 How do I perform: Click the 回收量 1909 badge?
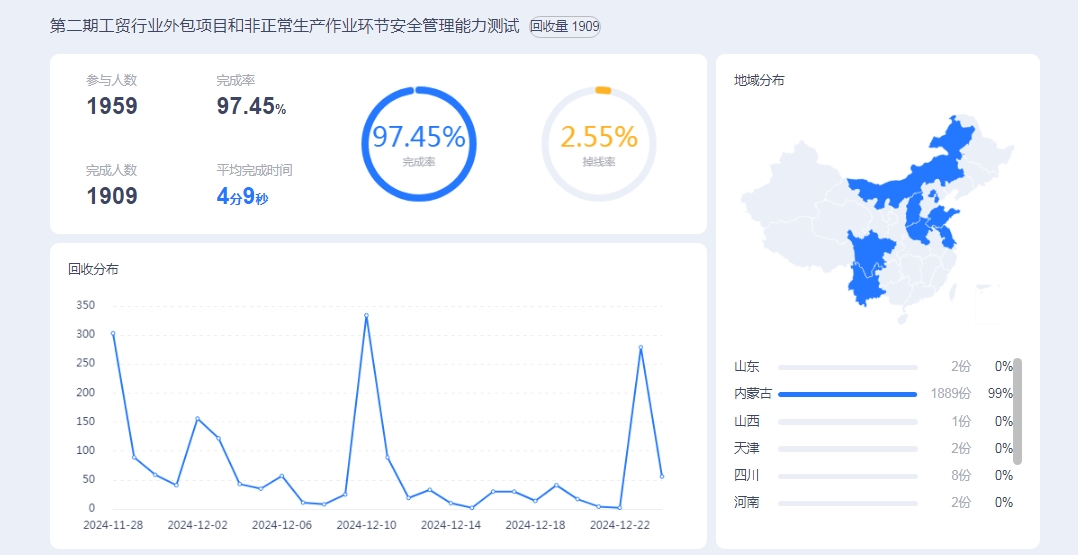[x=565, y=27]
